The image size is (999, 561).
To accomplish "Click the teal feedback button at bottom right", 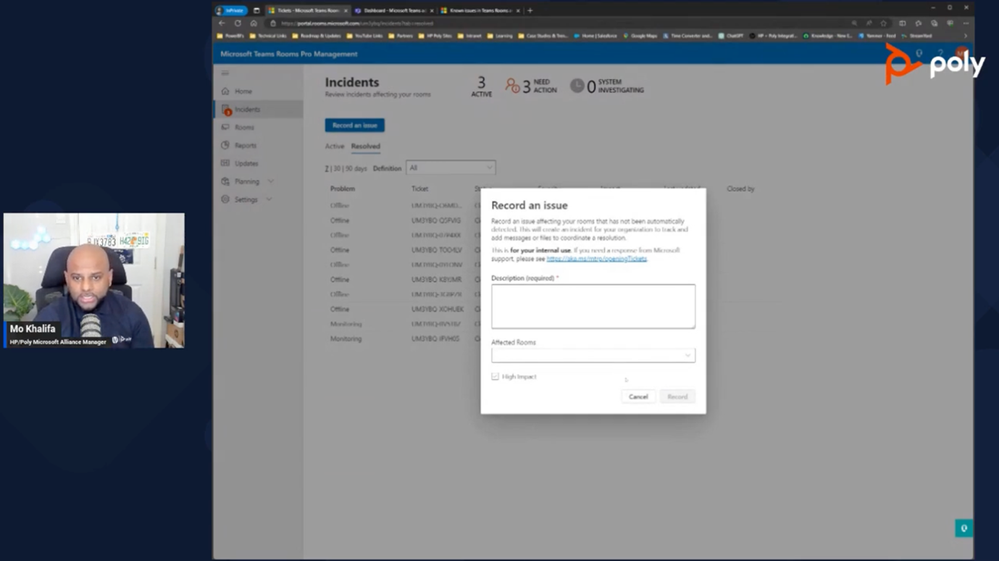I will pos(963,528).
